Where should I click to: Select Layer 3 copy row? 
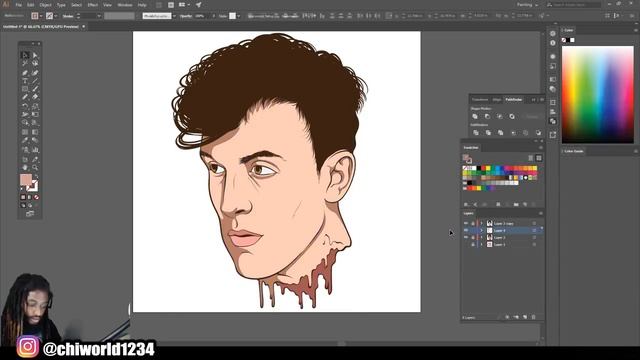503,223
